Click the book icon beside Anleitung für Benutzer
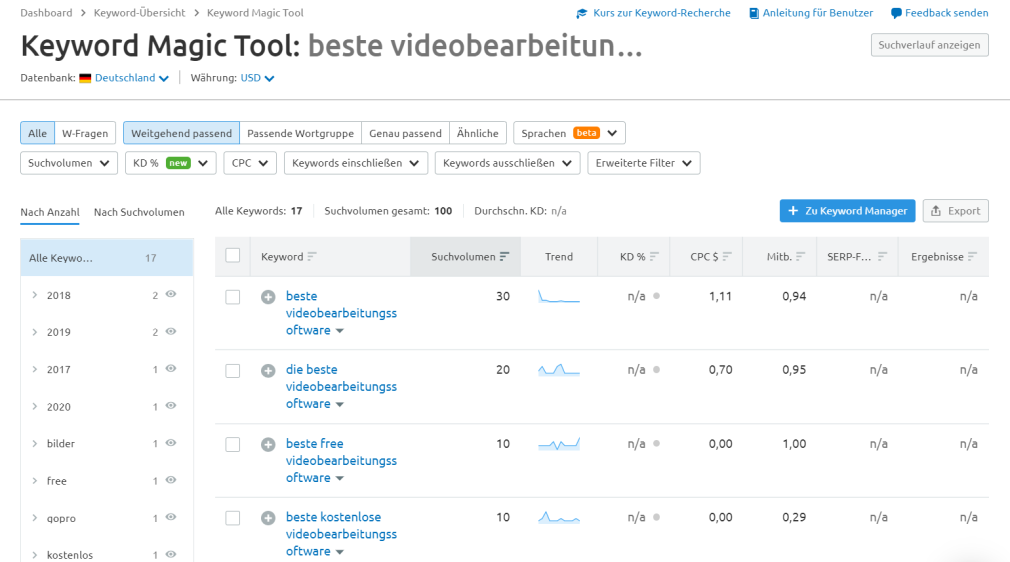Screen dimensions: 1010x562 point(754,14)
